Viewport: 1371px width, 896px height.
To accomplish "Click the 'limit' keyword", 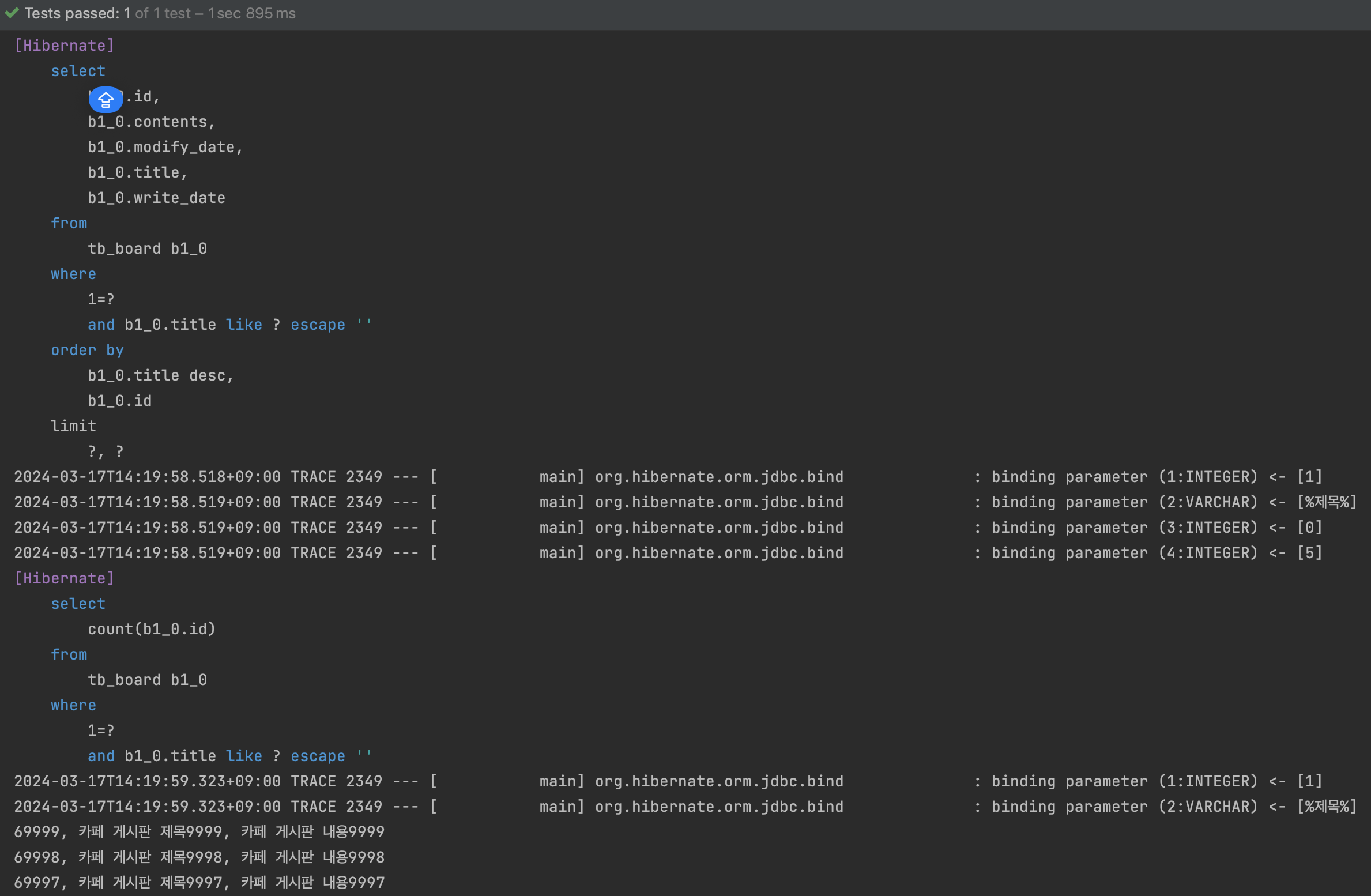I will (x=73, y=426).
